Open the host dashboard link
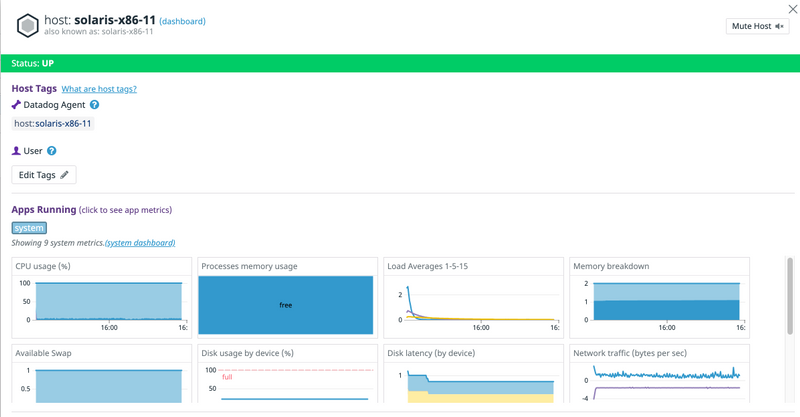Screen dimensions: 800x417 182,21
